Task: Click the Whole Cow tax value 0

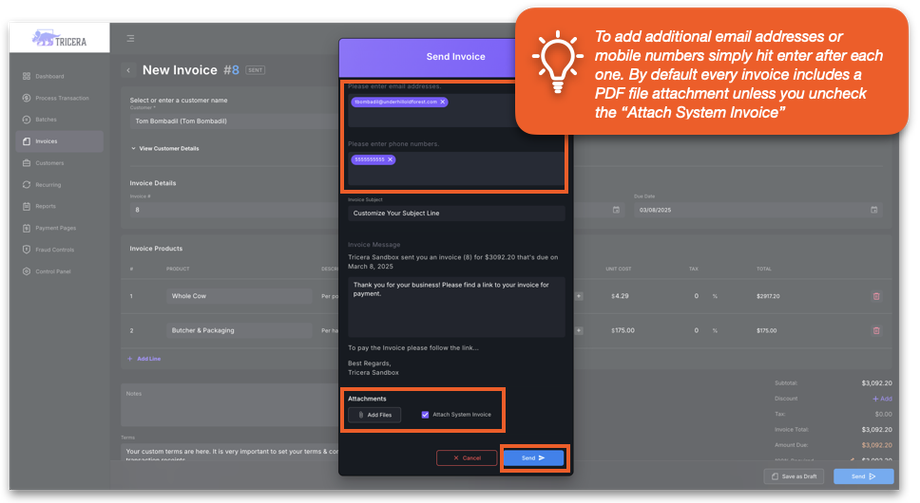Action: click(696, 296)
